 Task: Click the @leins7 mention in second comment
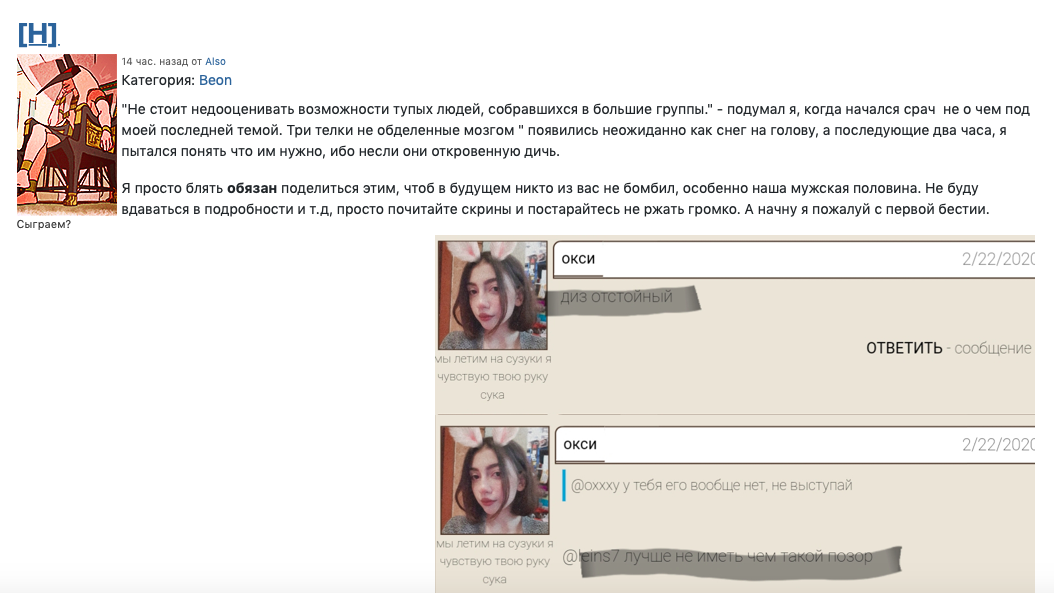click(x=590, y=556)
